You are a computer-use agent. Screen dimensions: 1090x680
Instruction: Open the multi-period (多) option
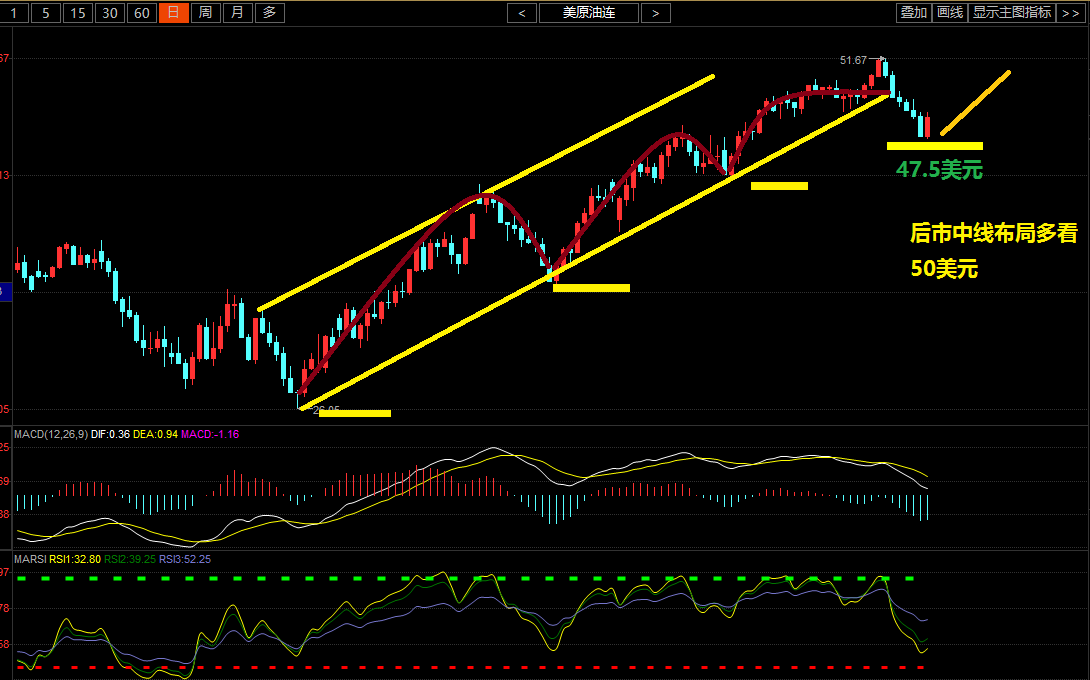click(269, 13)
